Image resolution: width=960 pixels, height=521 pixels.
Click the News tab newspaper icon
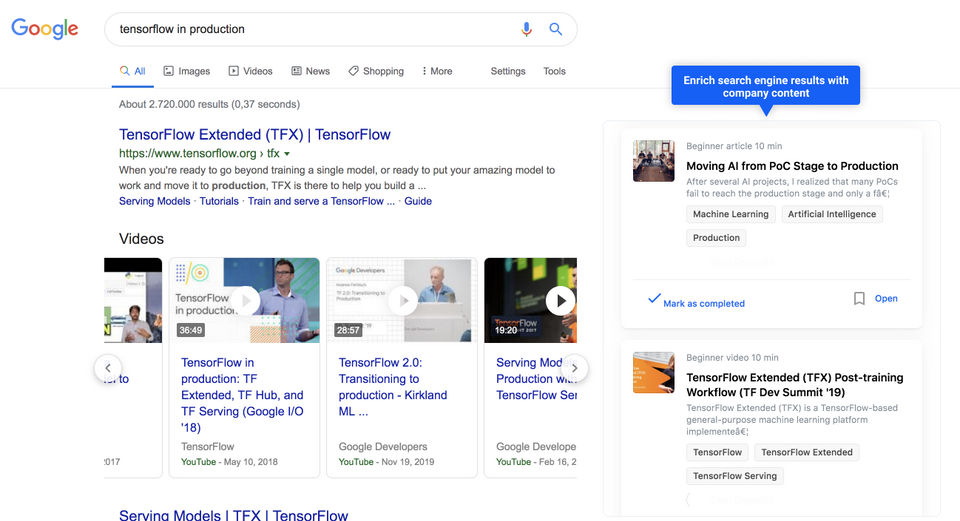coord(296,71)
